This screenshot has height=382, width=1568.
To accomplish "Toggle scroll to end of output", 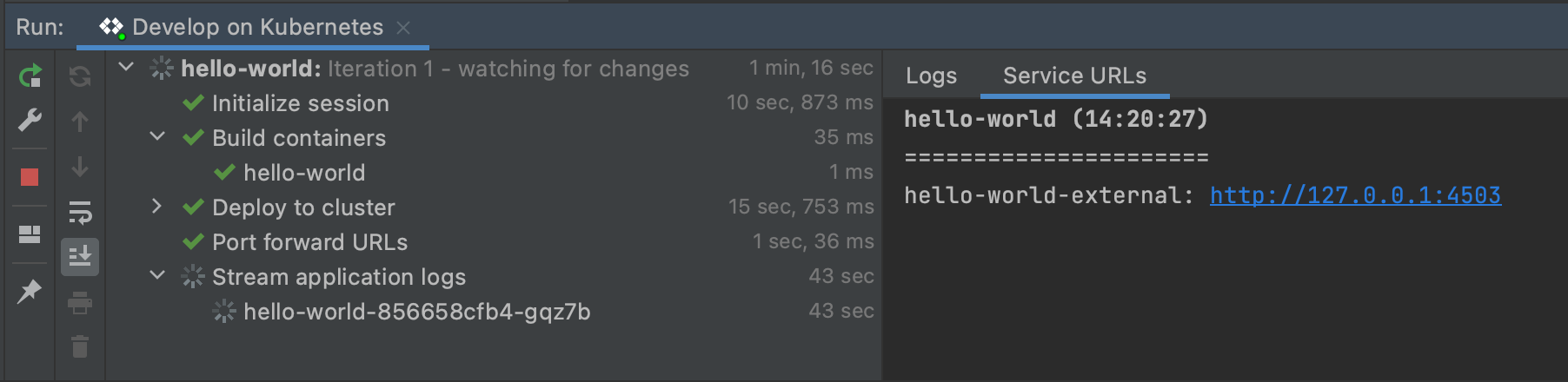I will pyautogui.click(x=80, y=257).
